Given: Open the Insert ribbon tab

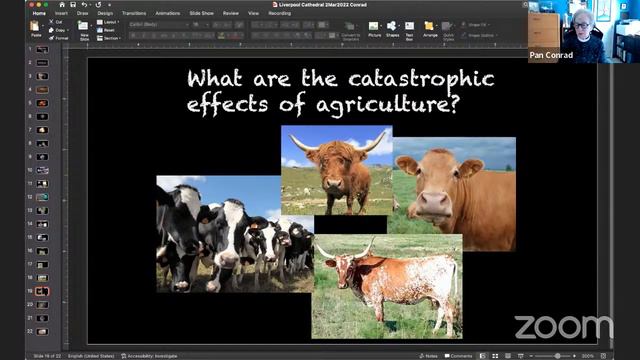Looking at the screenshot, I should coord(61,13).
